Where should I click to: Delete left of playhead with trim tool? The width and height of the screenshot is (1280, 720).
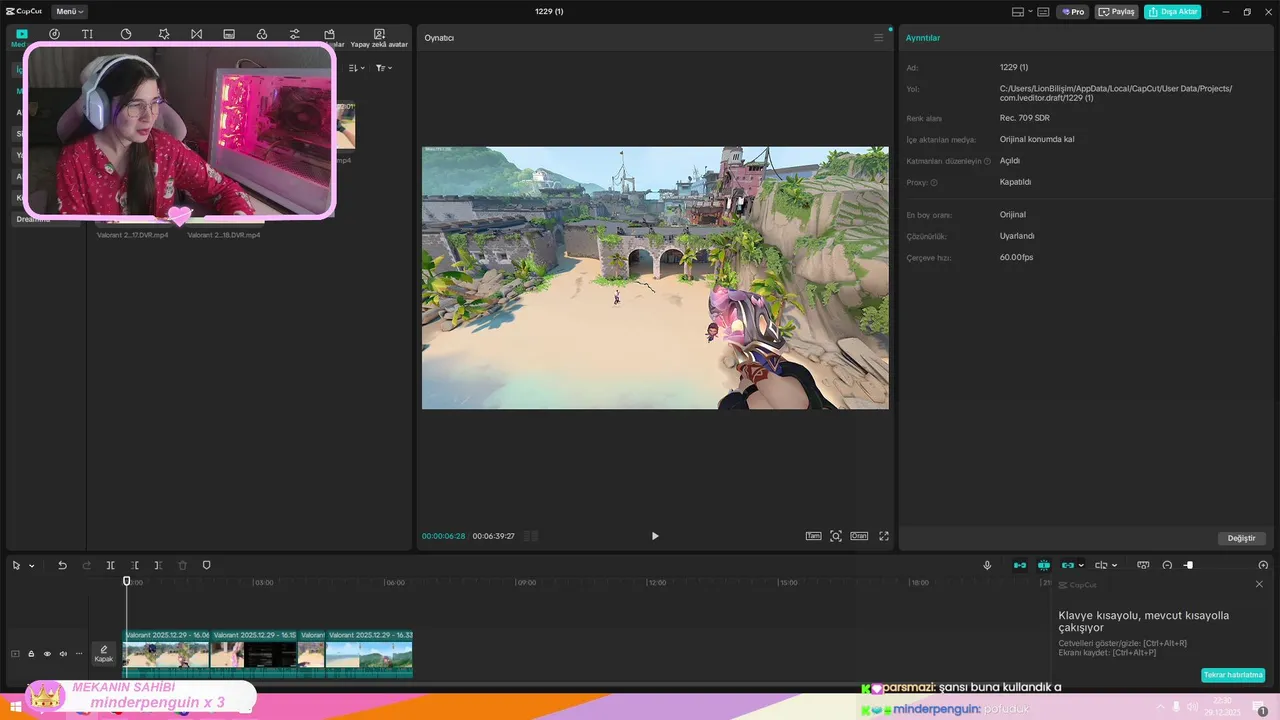point(135,566)
